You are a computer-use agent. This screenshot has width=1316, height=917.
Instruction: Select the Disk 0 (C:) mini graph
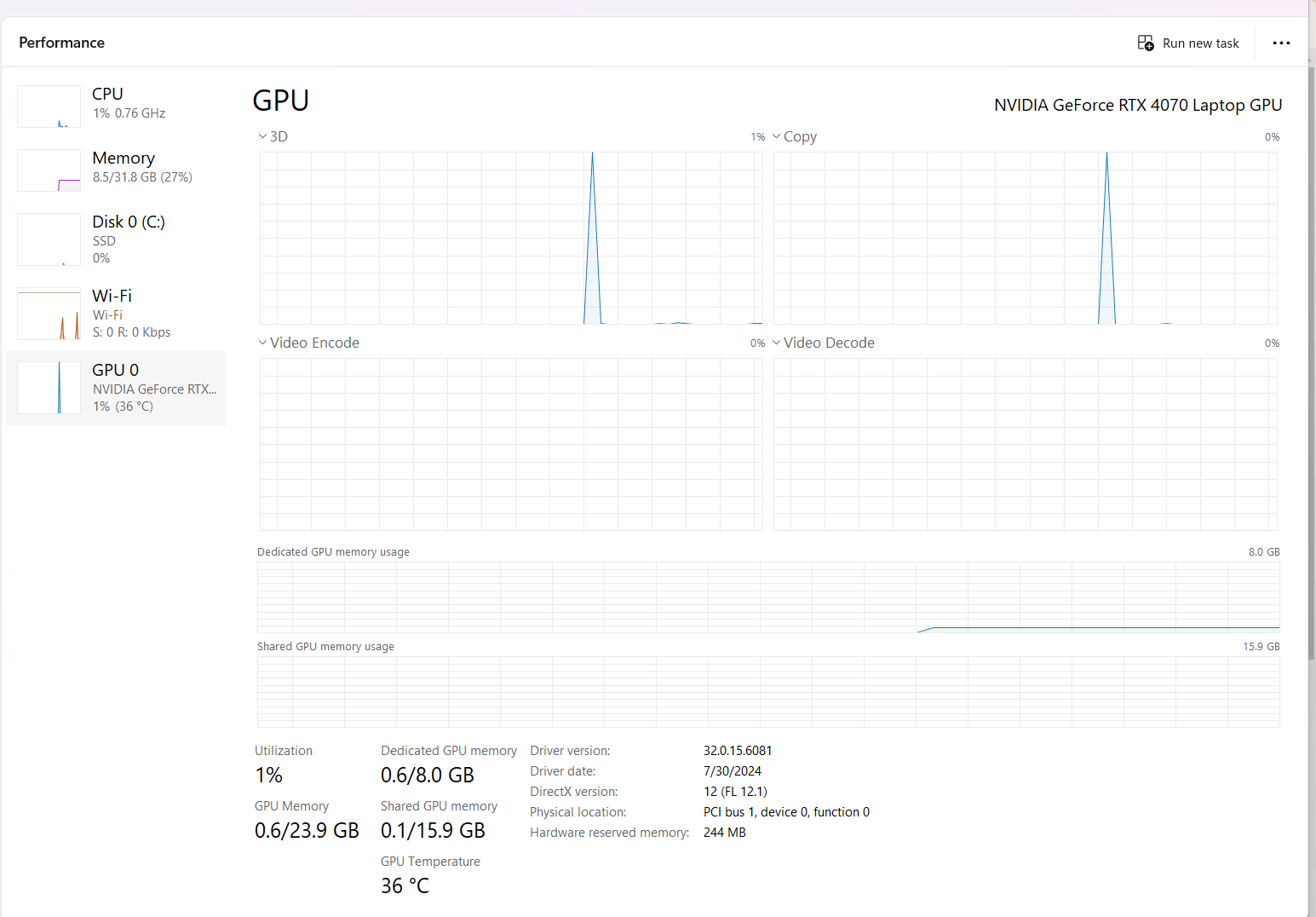(x=49, y=239)
